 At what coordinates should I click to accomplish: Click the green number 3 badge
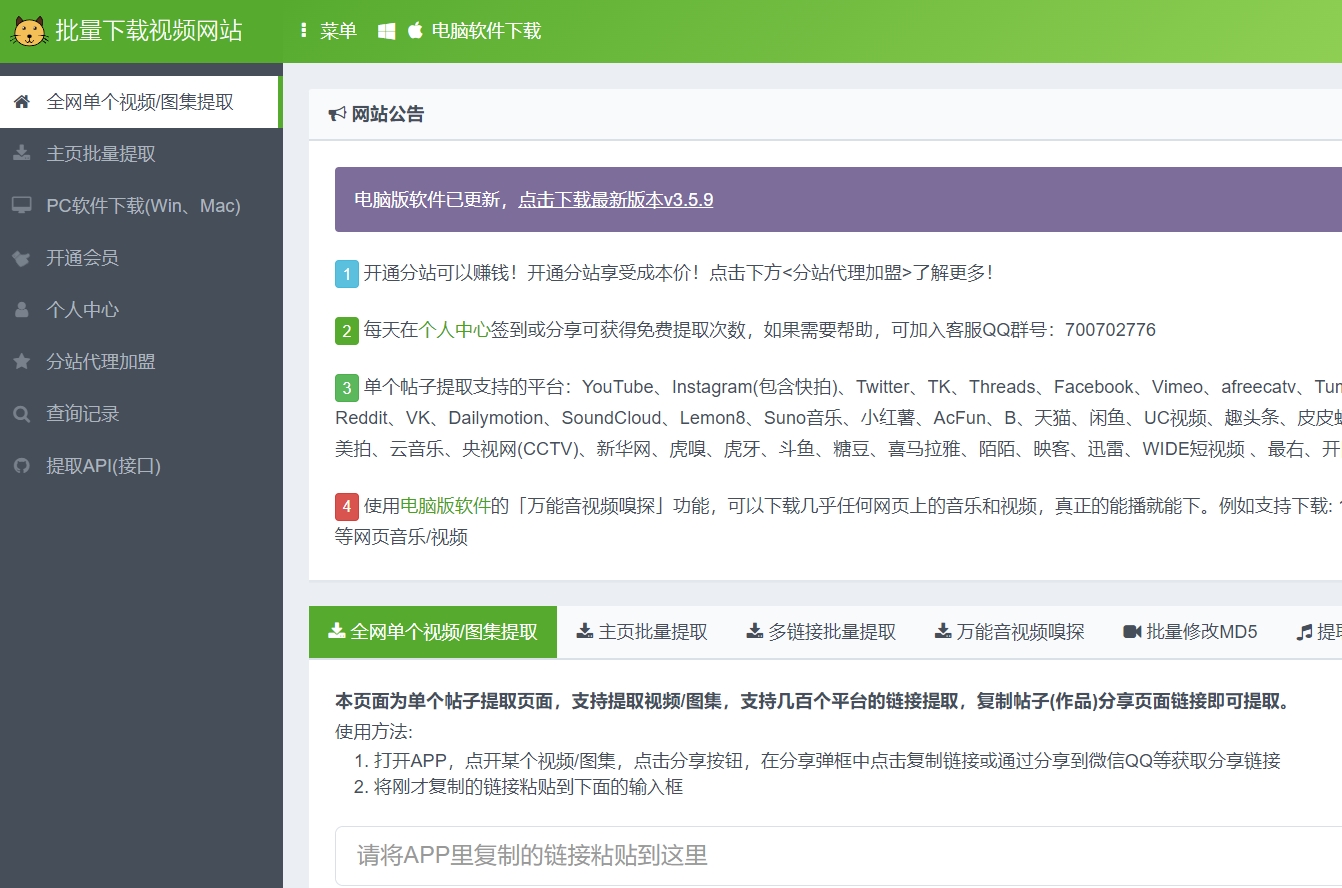(346, 388)
